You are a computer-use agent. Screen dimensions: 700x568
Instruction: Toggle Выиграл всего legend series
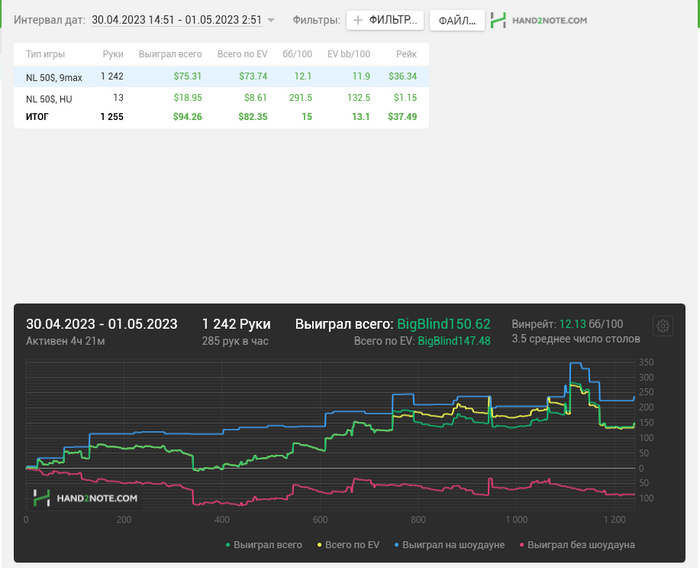(264, 545)
